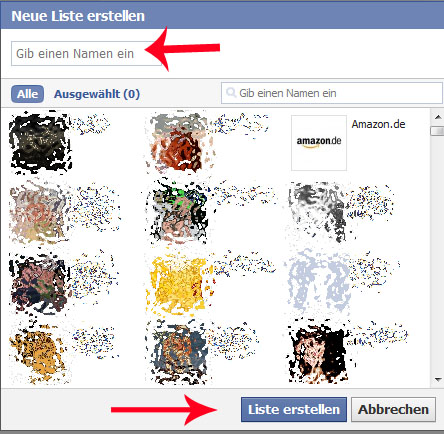Pick the black and brown portrait thumbnail
Viewport: 444px width, 434px height.
click(318, 354)
